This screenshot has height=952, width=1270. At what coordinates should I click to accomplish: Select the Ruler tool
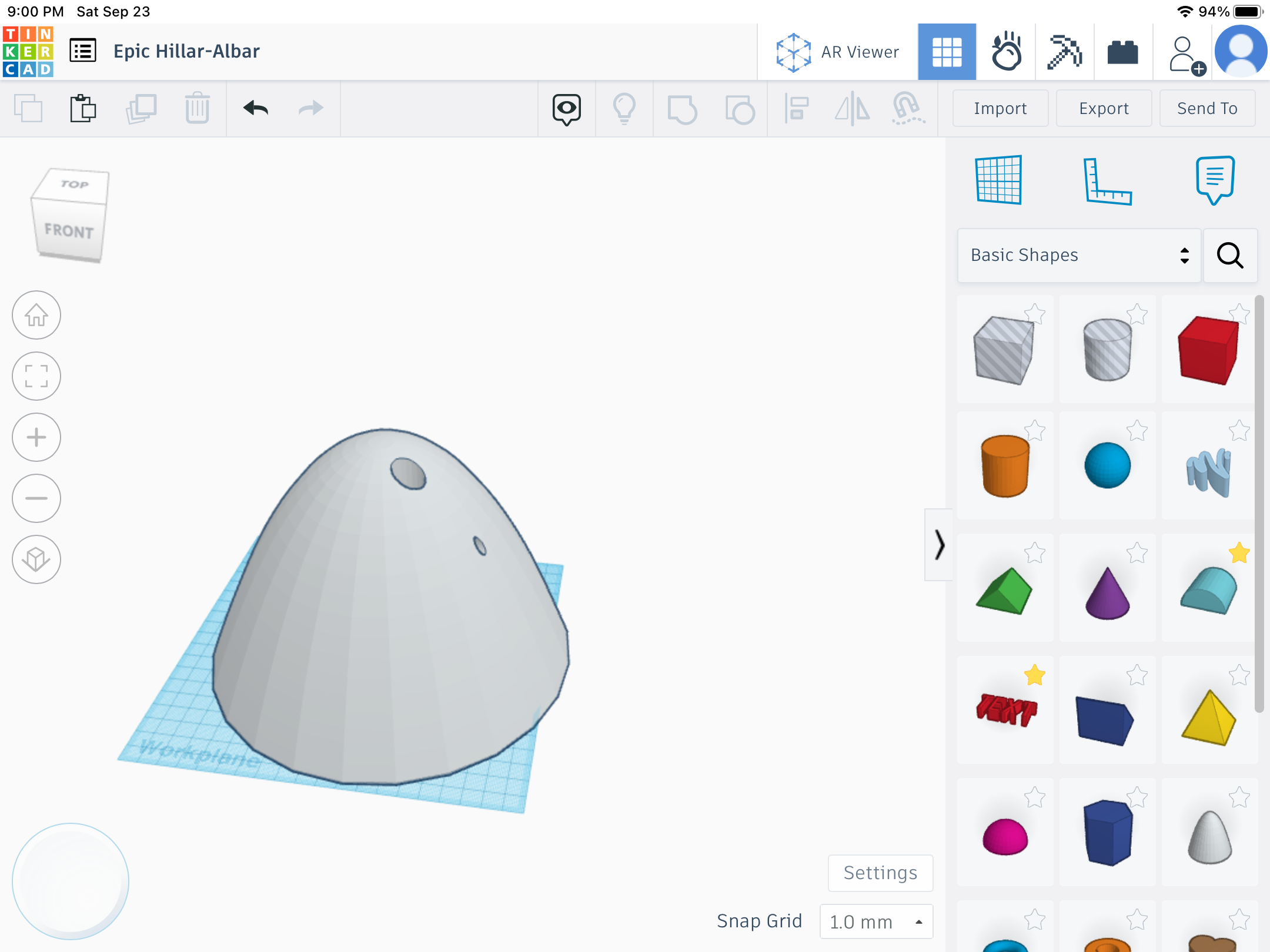(1107, 181)
